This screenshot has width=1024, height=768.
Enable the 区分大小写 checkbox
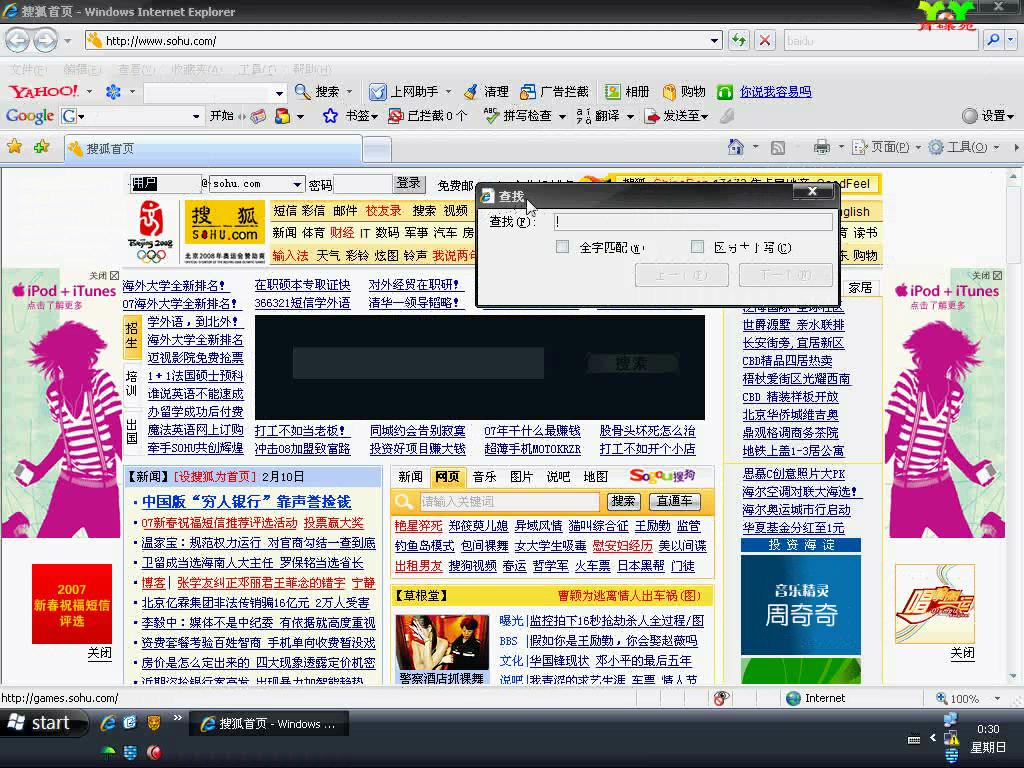click(x=697, y=247)
